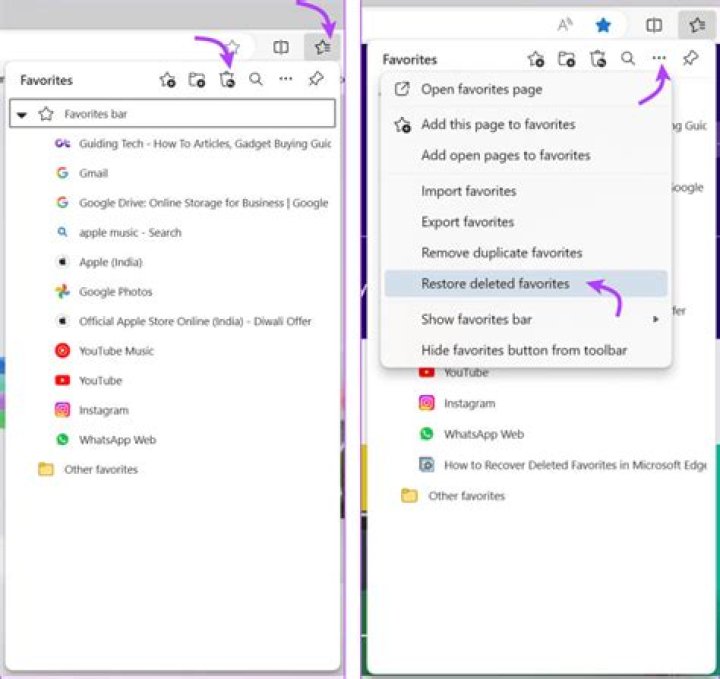720x679 pixels.
Task: Click Open favorites page menu item
Action: click(x=481, y=89)
